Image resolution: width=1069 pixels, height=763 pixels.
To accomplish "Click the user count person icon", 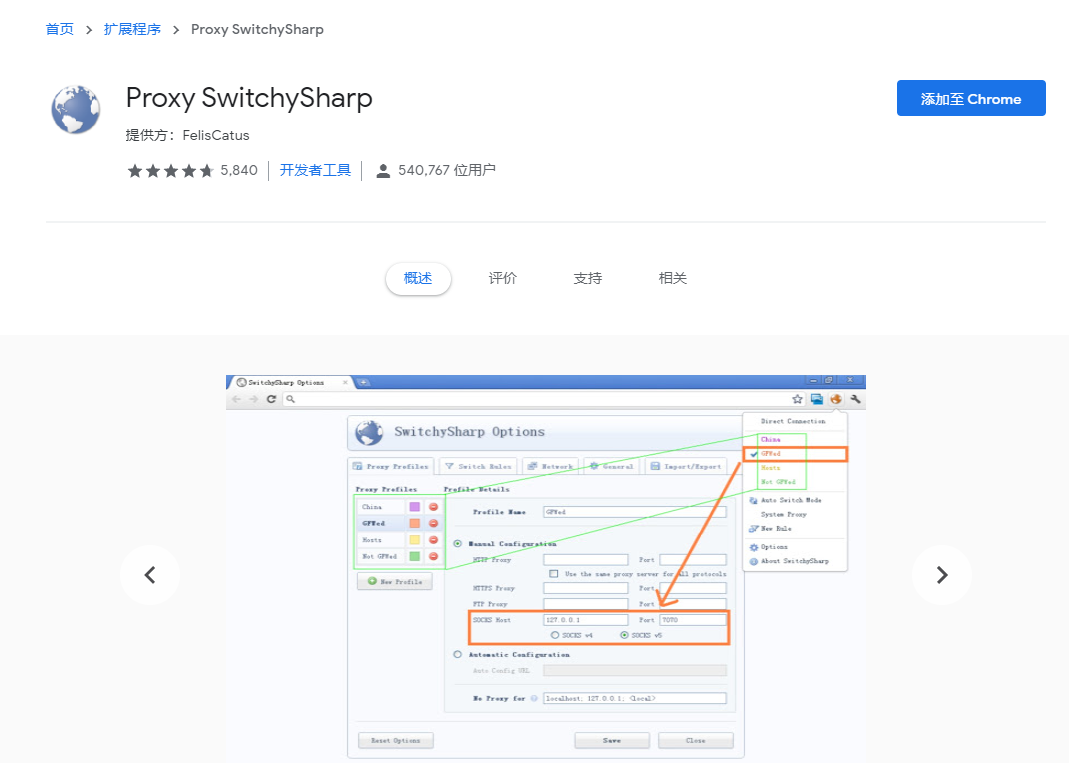I will (382, 171).
